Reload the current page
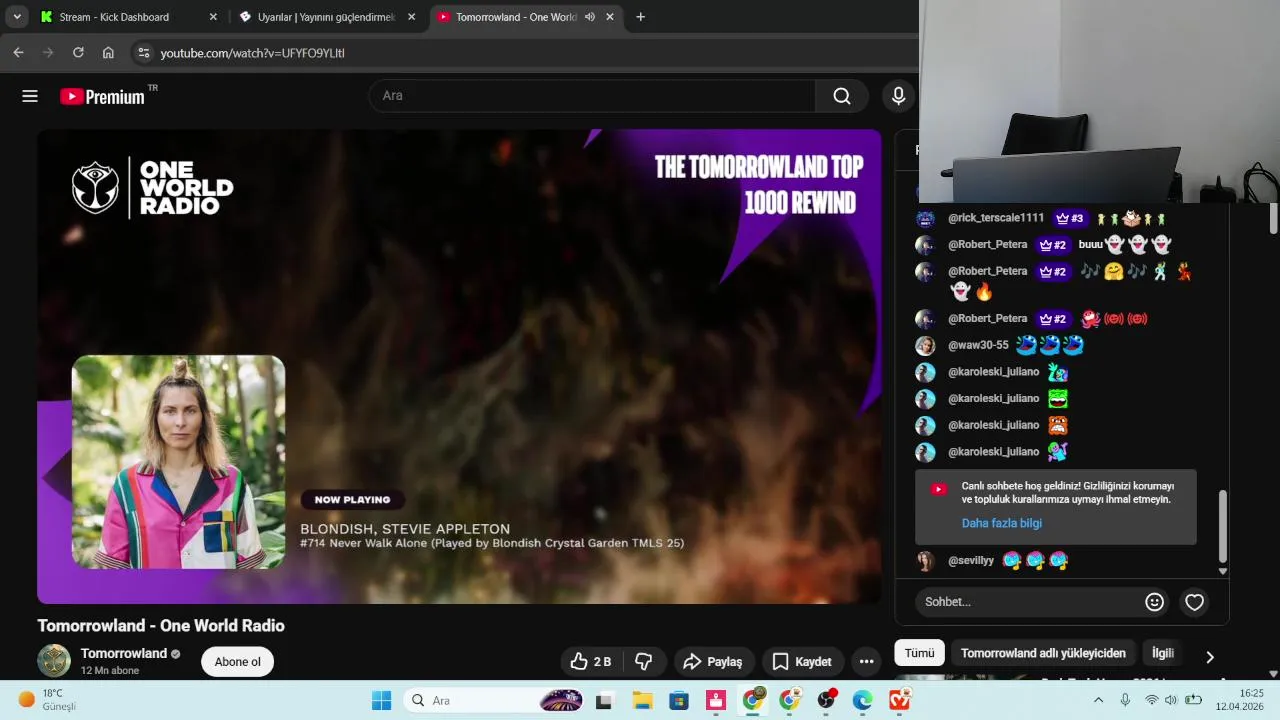1280x720 pixels. (x=78, y=53)
